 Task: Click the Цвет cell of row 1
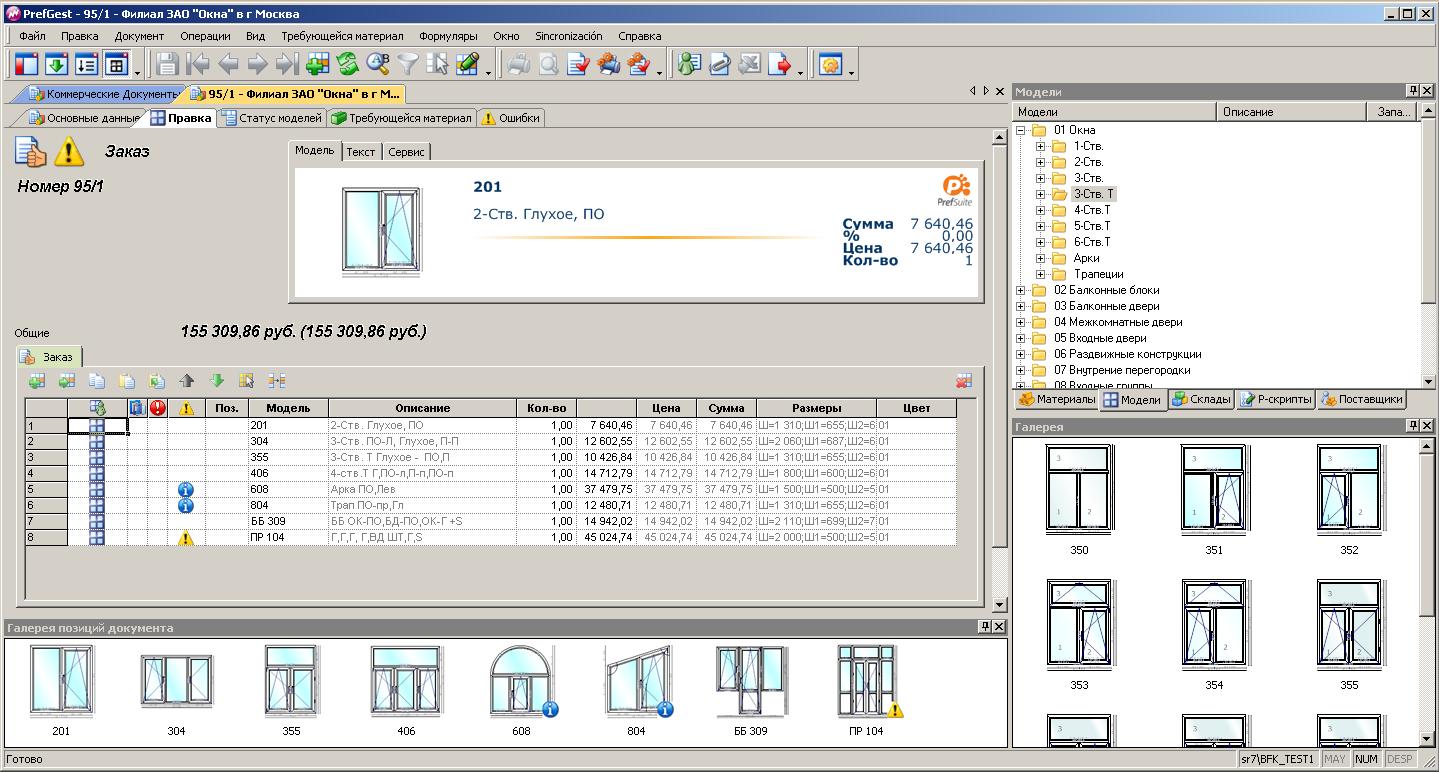(915, 425)
